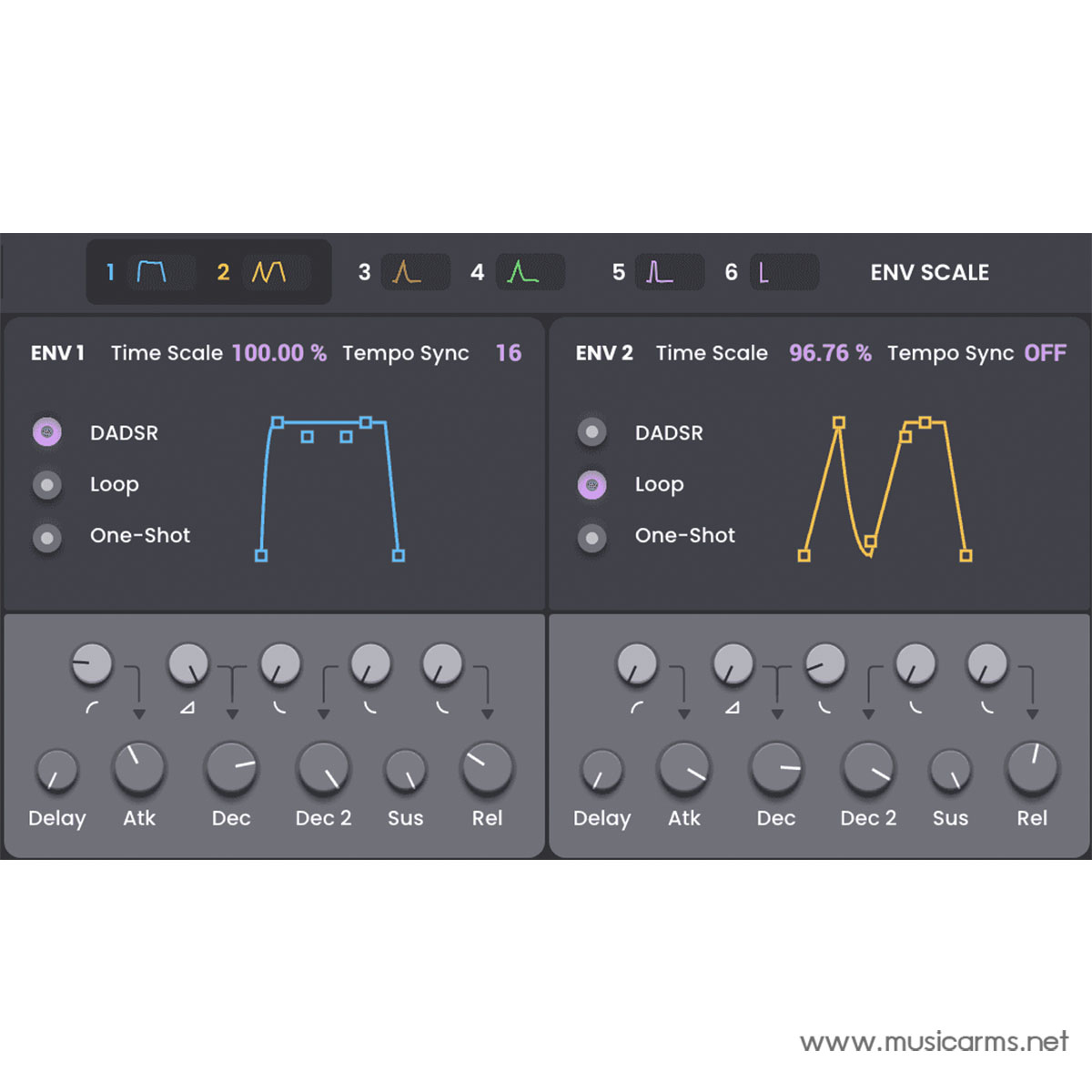
Task: Click the ENV 2 delay curve knob
Action: 636,663
